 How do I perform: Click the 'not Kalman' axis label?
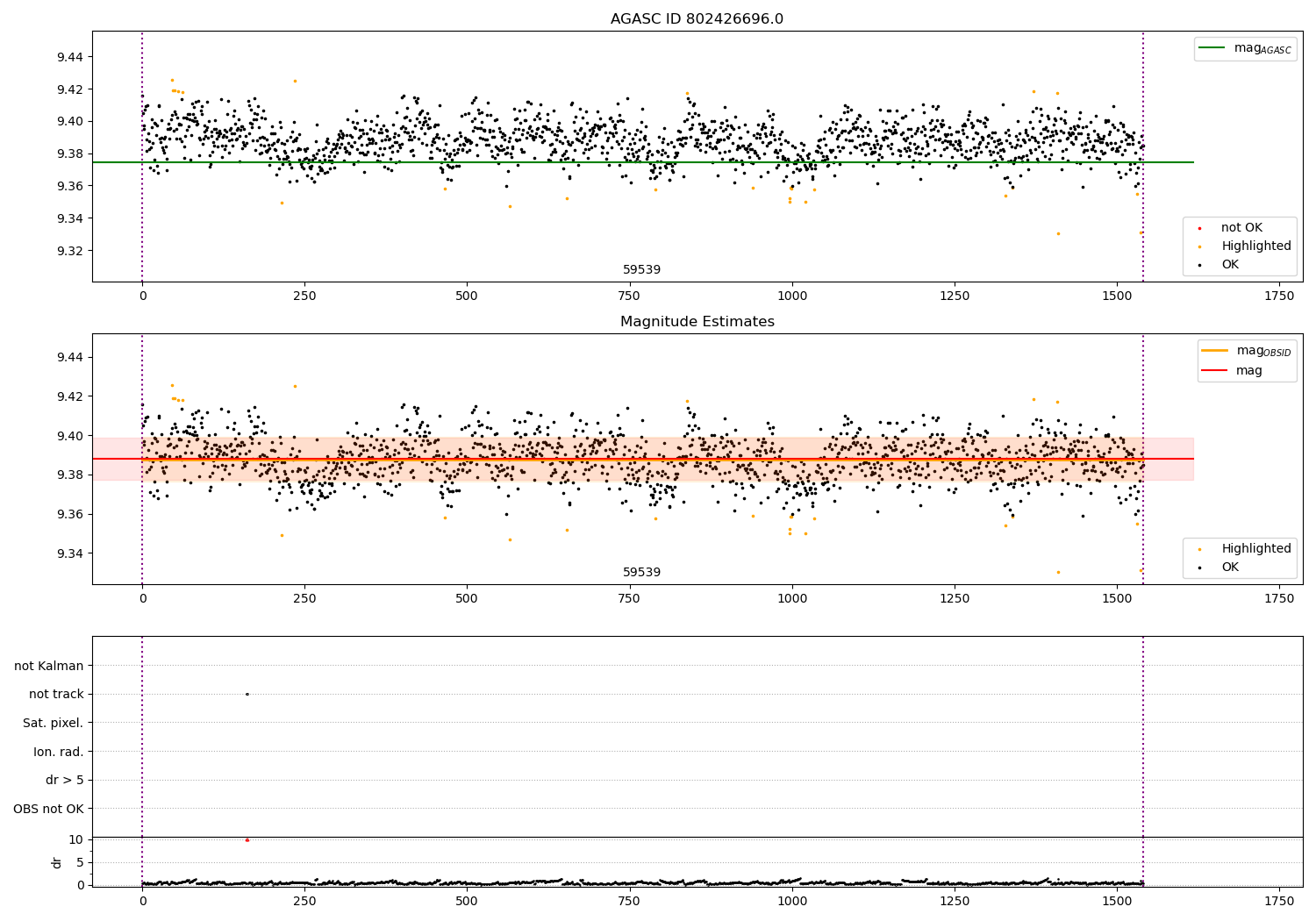49,666
